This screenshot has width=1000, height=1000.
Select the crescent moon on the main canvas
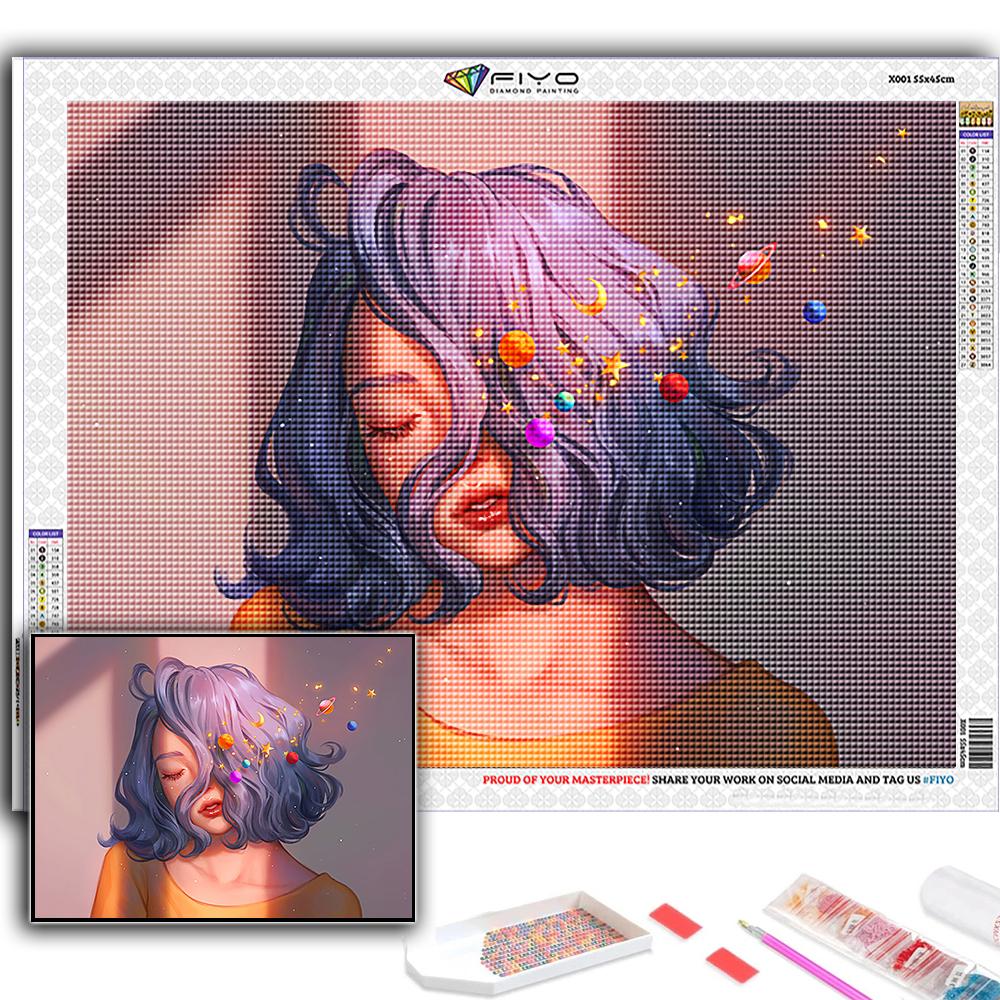click(595, 294)
